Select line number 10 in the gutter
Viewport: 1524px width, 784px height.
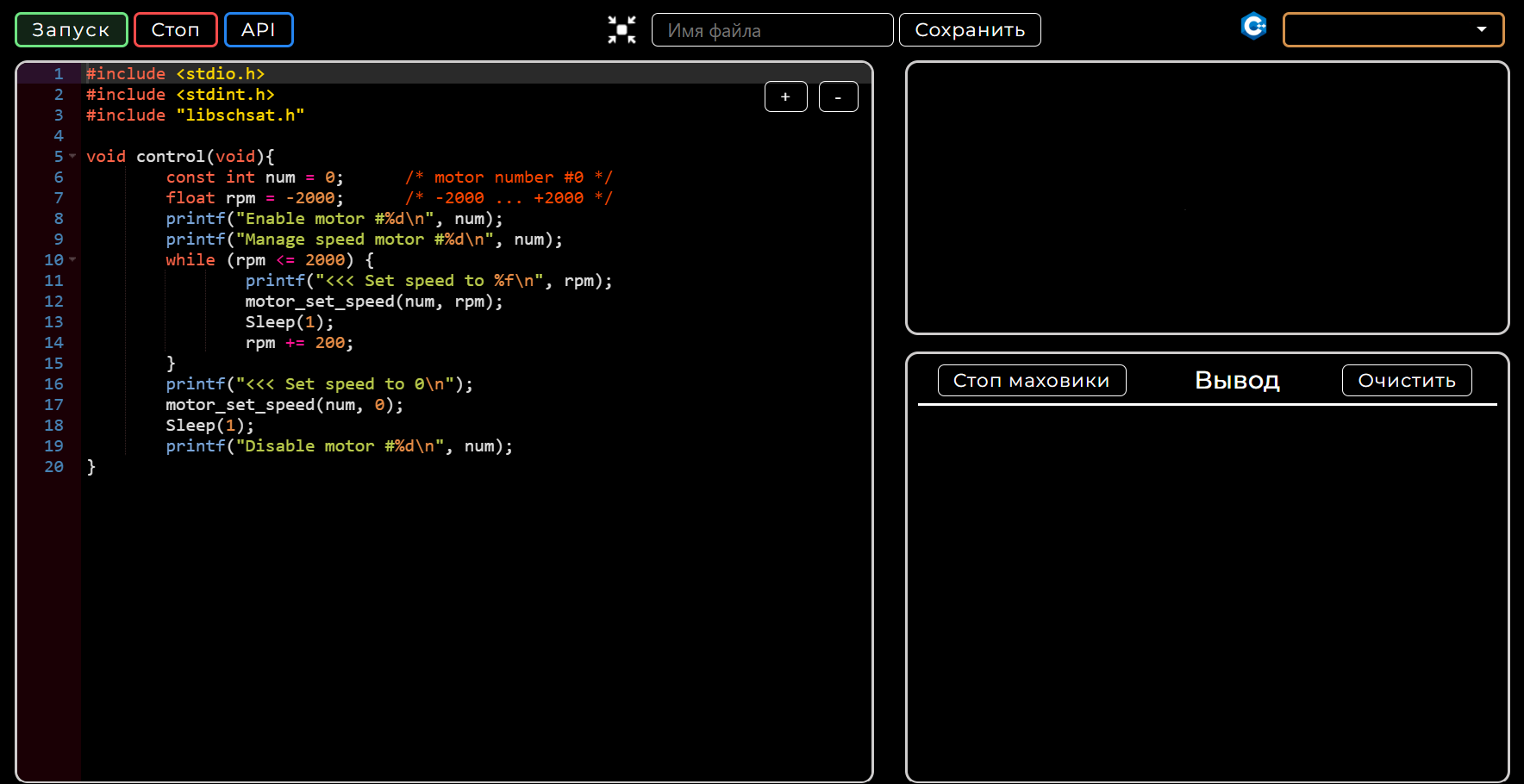(x=53, y=259)
